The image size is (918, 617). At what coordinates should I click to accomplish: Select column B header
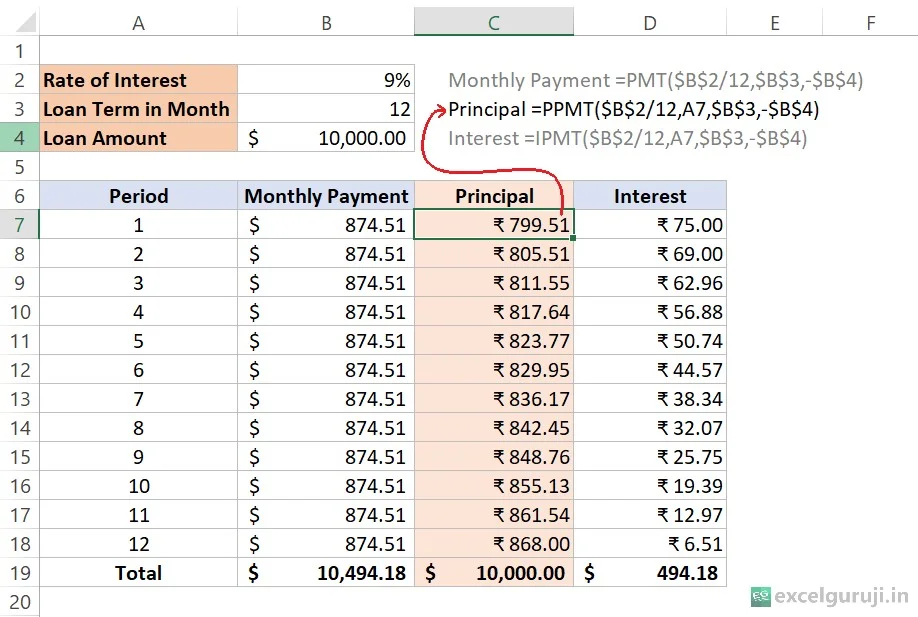tap(326, 22)
